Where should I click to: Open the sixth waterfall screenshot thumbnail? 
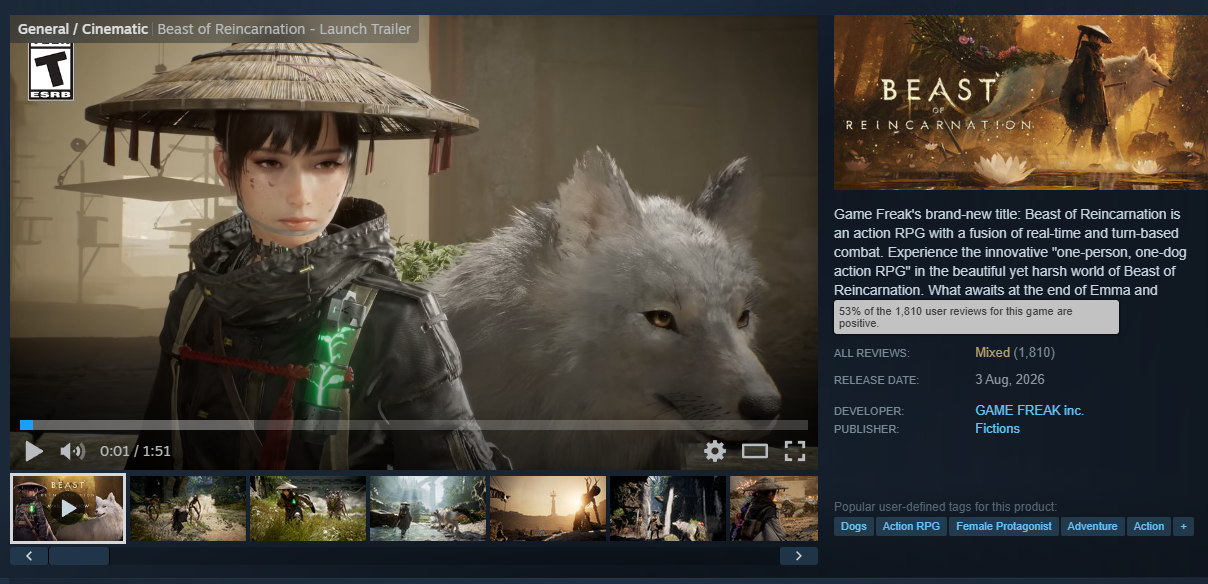coord(668,508)
